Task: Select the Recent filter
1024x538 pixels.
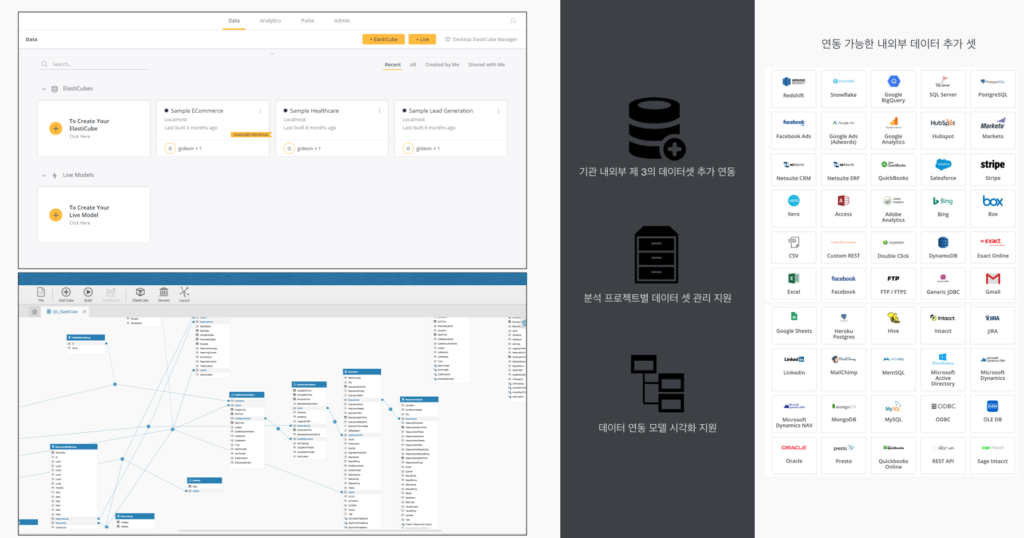Action: 392,65
